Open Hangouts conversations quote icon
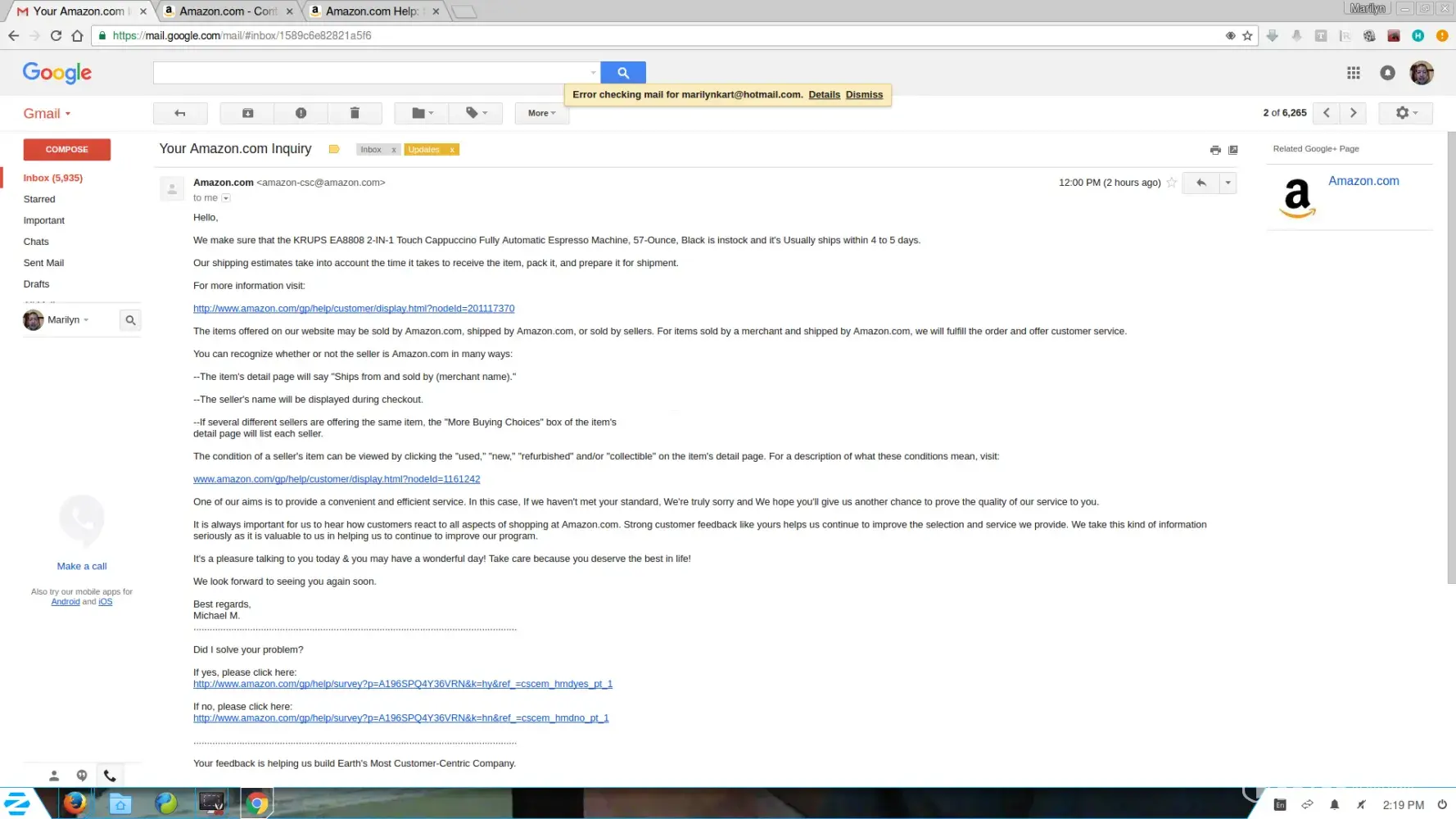 [82, 776]
